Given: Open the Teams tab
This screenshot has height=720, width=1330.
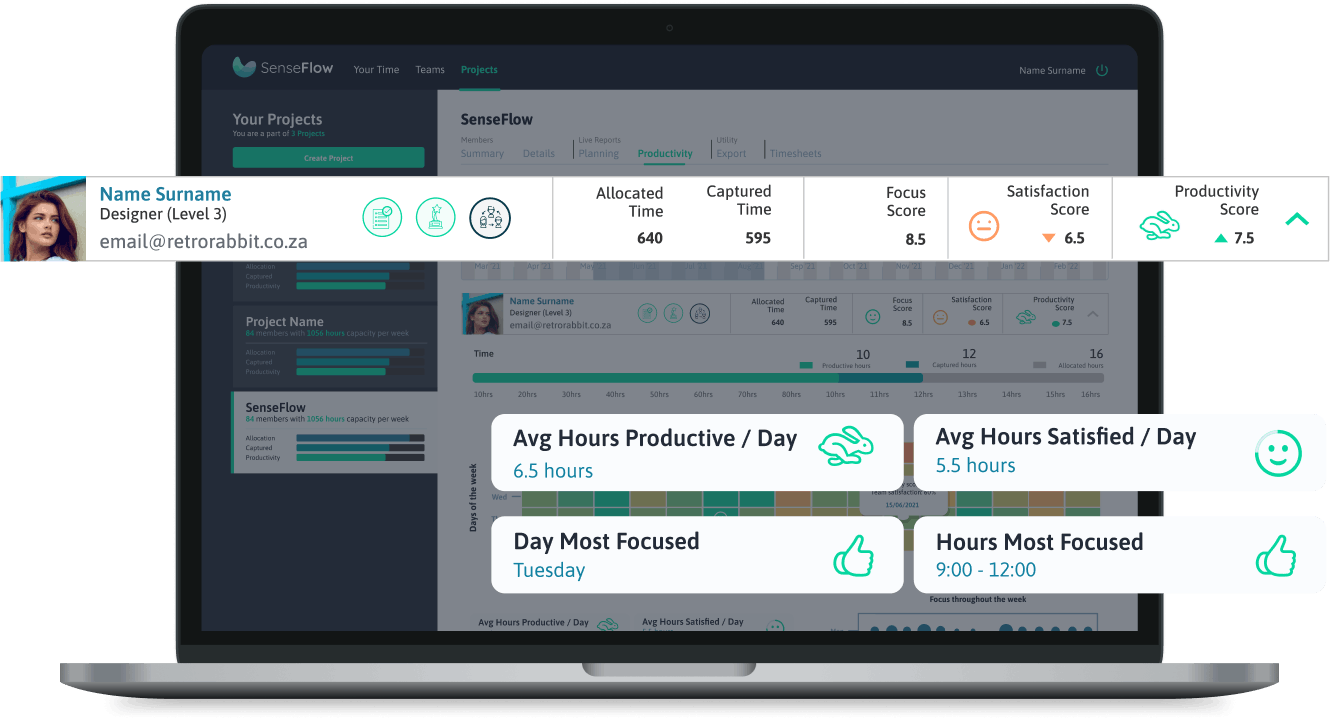Looking at the screenshot, I should [x=430, y=70].
